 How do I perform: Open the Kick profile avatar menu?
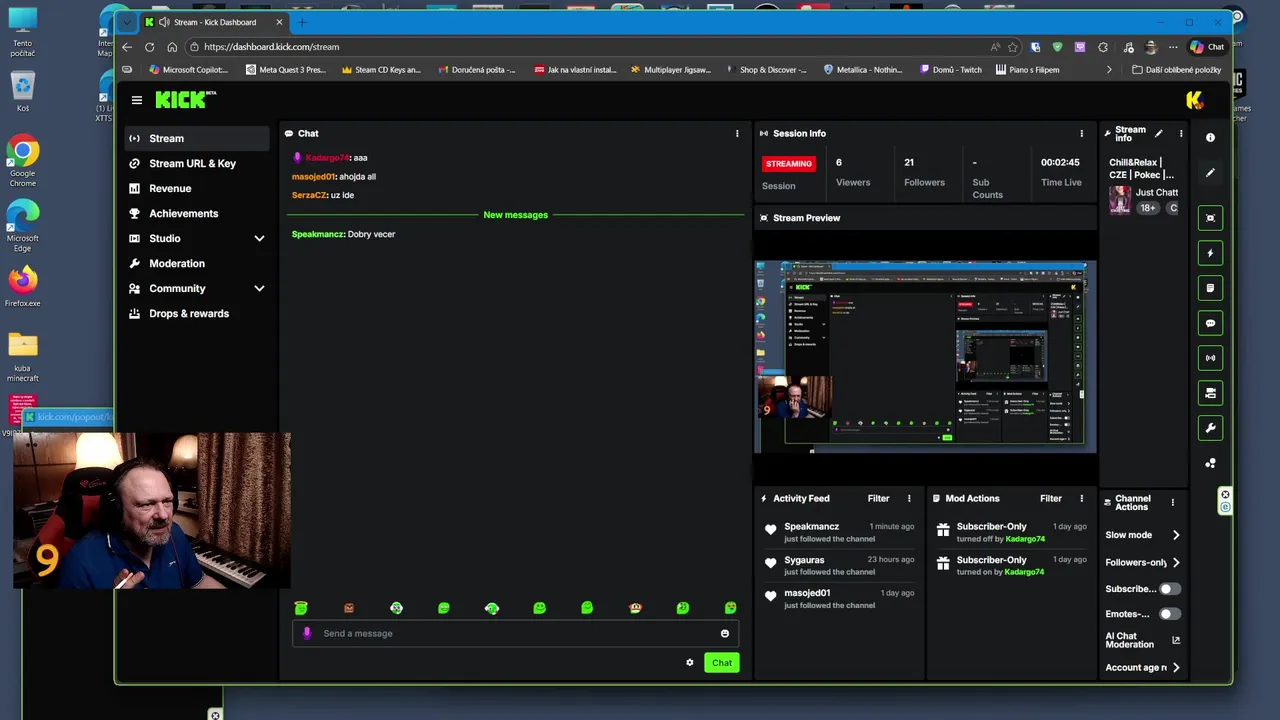coord(1194,99)
